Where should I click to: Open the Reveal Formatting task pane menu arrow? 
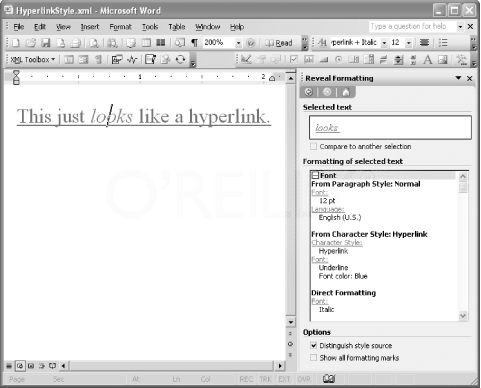458,78
